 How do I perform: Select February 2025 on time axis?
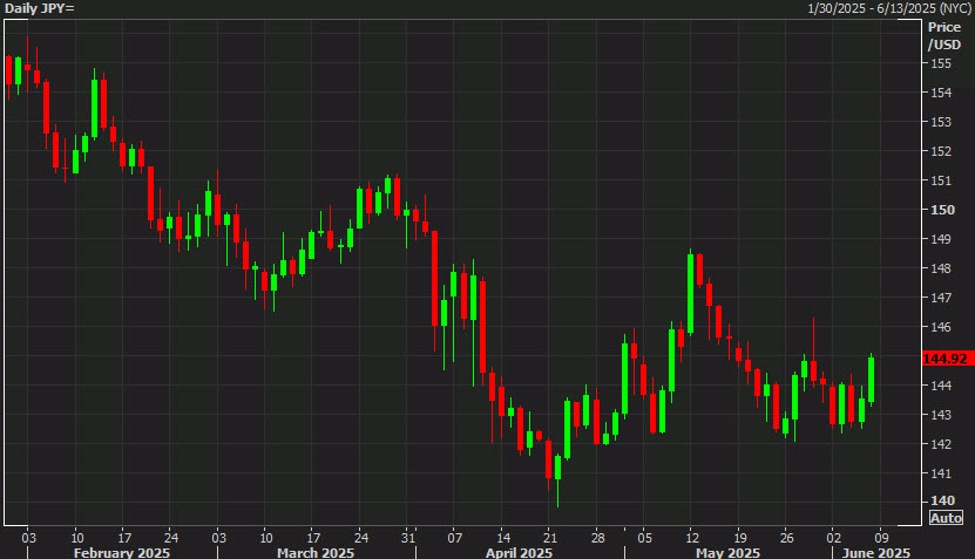(x=123, y=552)
